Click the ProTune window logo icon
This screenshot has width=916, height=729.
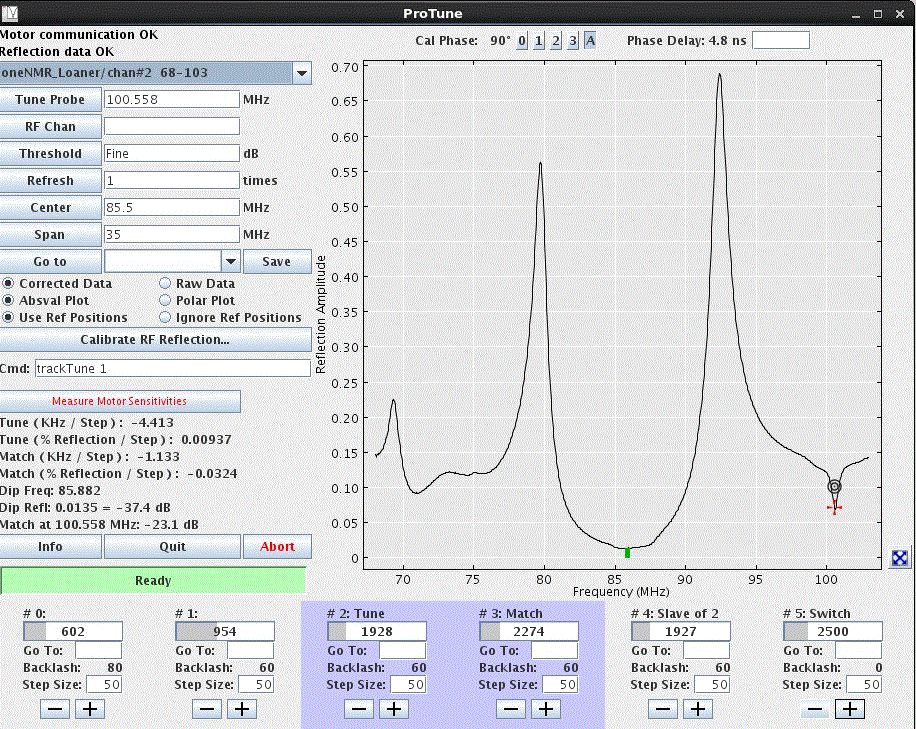10,13
